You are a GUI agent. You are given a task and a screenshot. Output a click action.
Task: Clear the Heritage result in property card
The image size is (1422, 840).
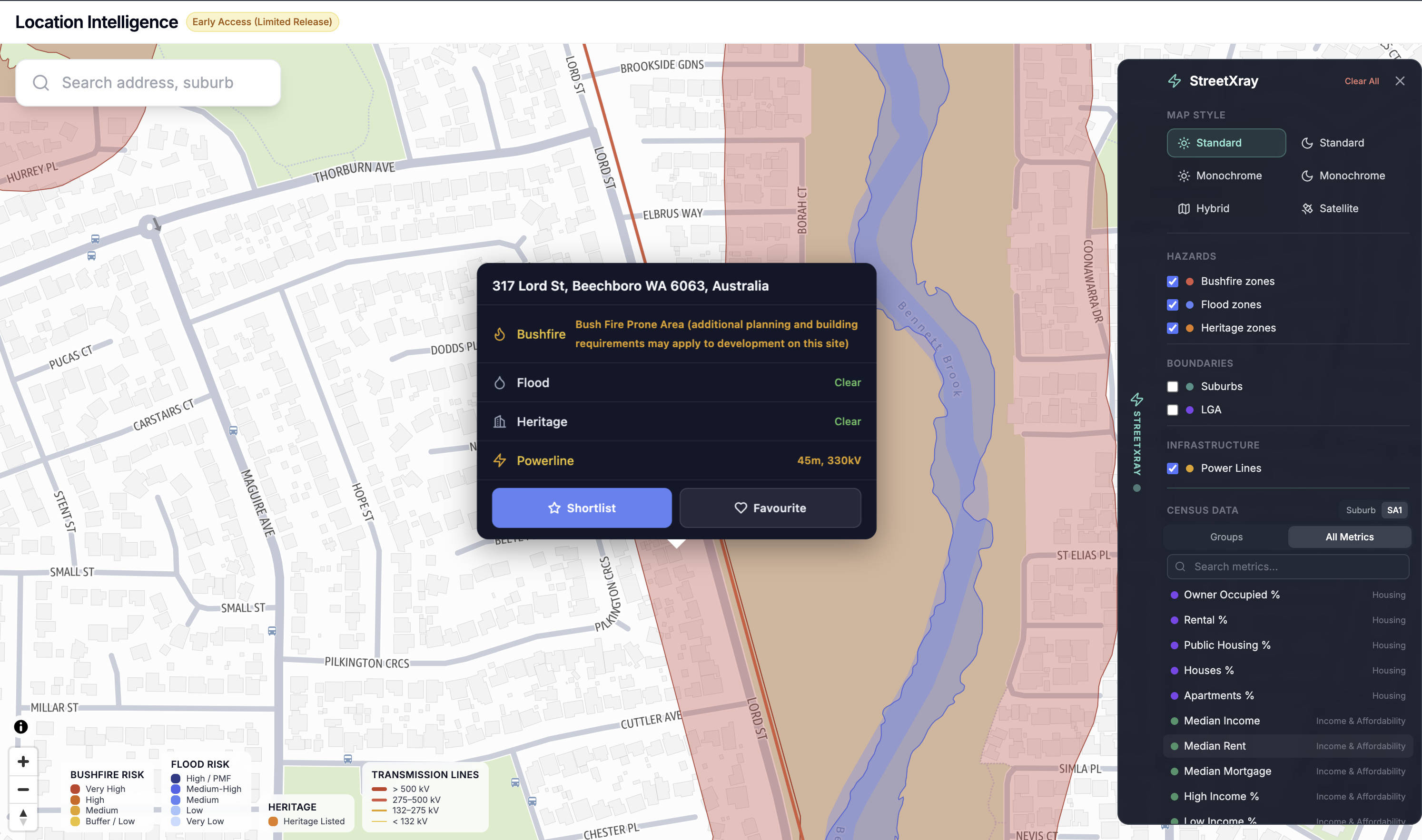pos(847,421)
